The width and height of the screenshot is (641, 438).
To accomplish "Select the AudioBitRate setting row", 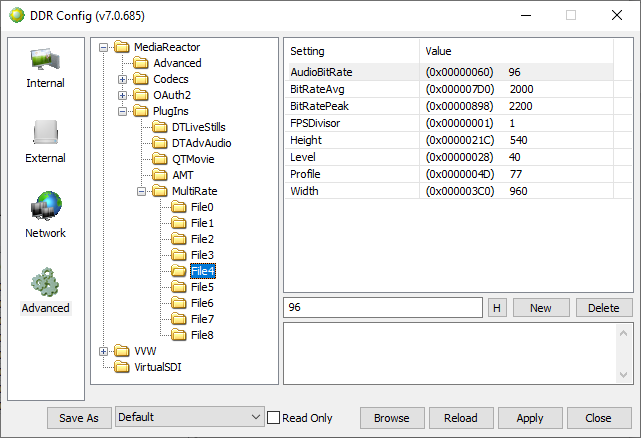I will point(451,72).
